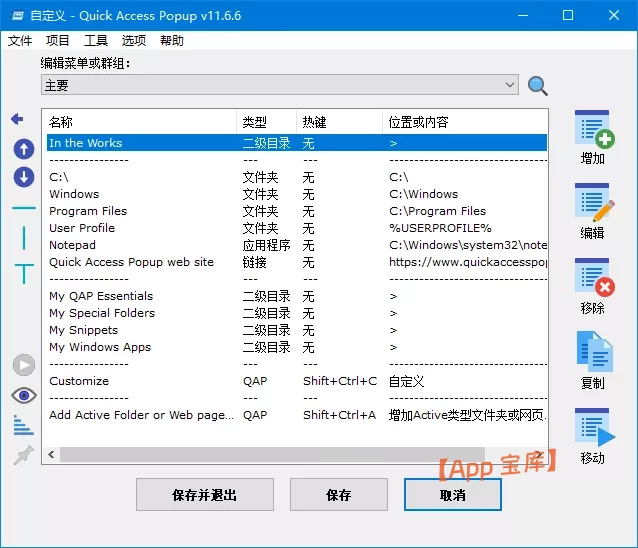Click the T-shaped text separator icon
638x548 pixels.
pos(24,273)
